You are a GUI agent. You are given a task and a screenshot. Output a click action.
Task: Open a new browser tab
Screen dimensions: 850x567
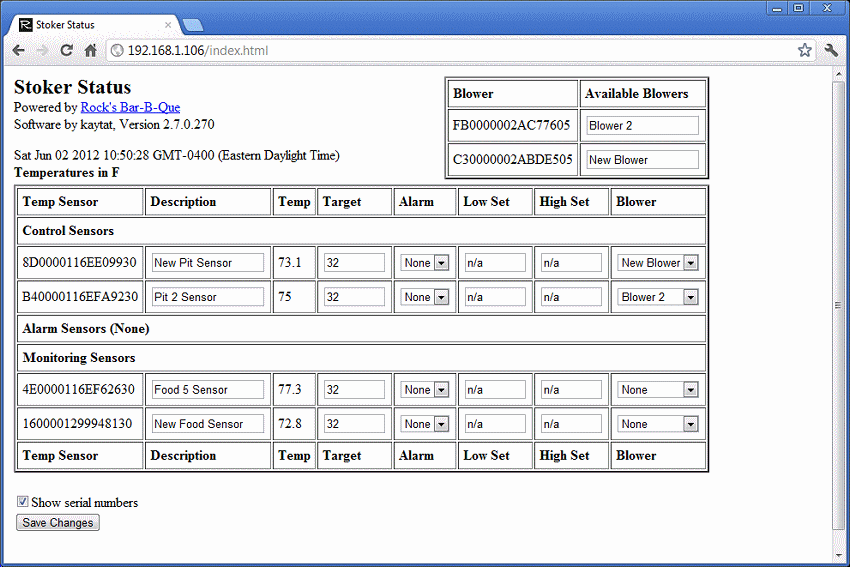[193, 25]
